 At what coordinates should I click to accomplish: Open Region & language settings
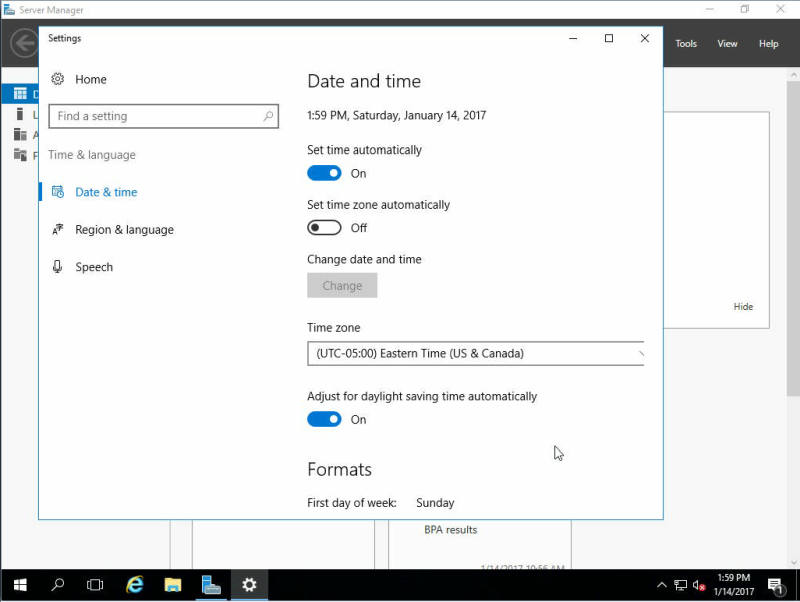124,230
